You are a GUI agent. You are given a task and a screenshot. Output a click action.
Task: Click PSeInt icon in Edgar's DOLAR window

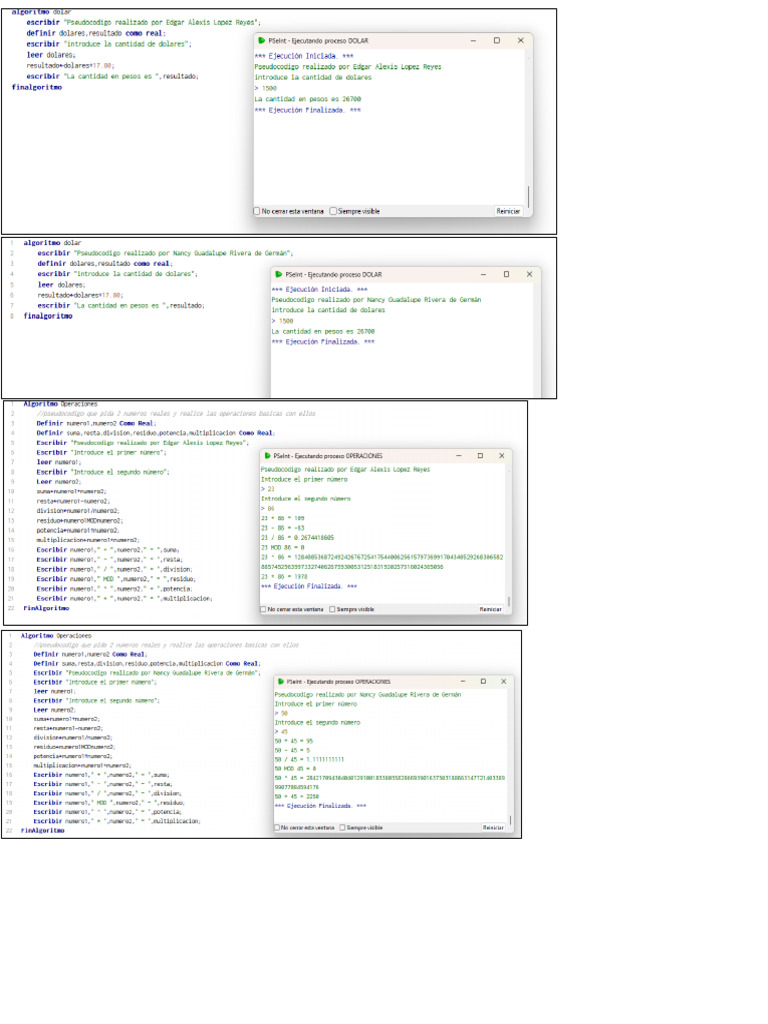coord(261,41)
